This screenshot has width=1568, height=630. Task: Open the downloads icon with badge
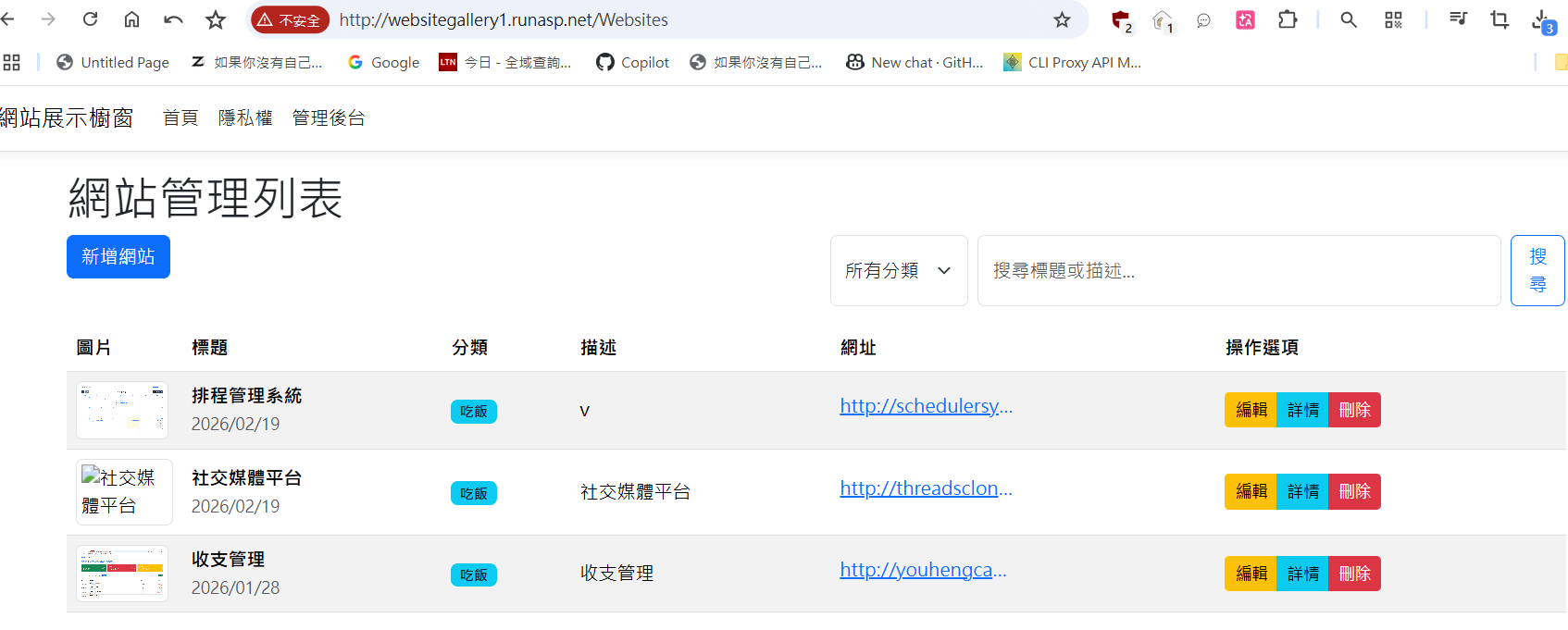1542,20
